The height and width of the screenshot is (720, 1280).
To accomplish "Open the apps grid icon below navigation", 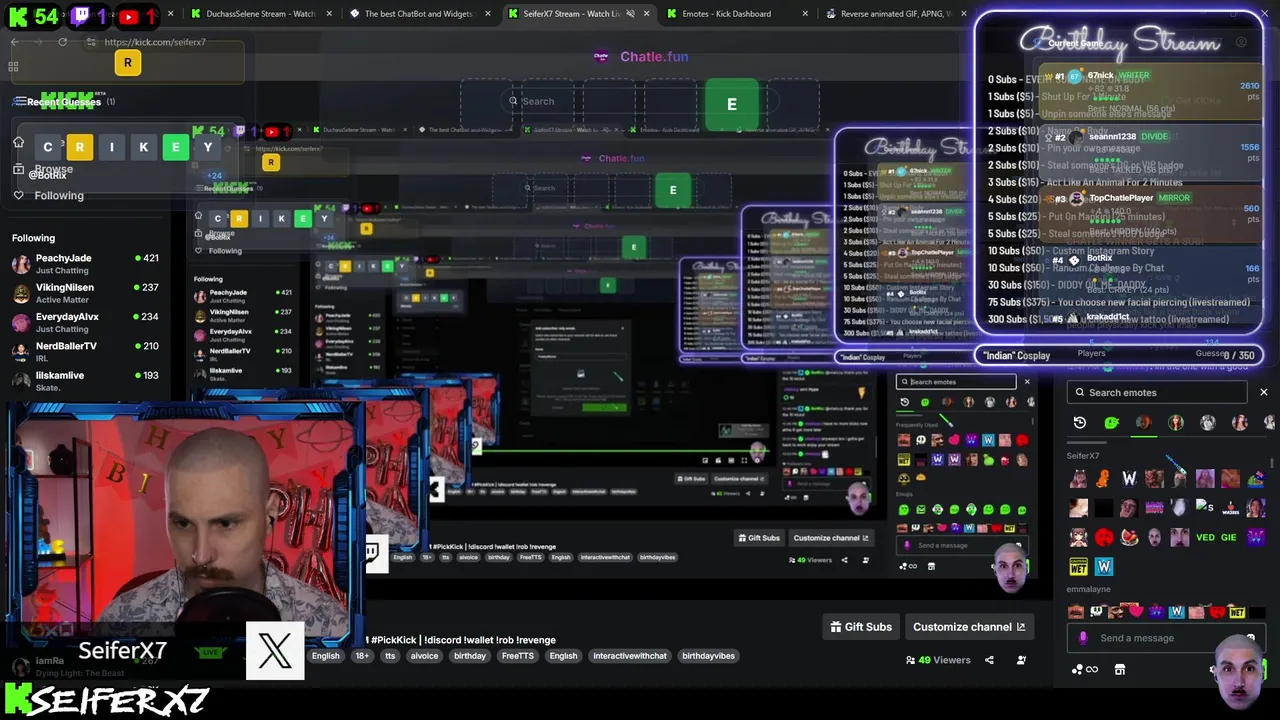I will (x=13, y=67).
